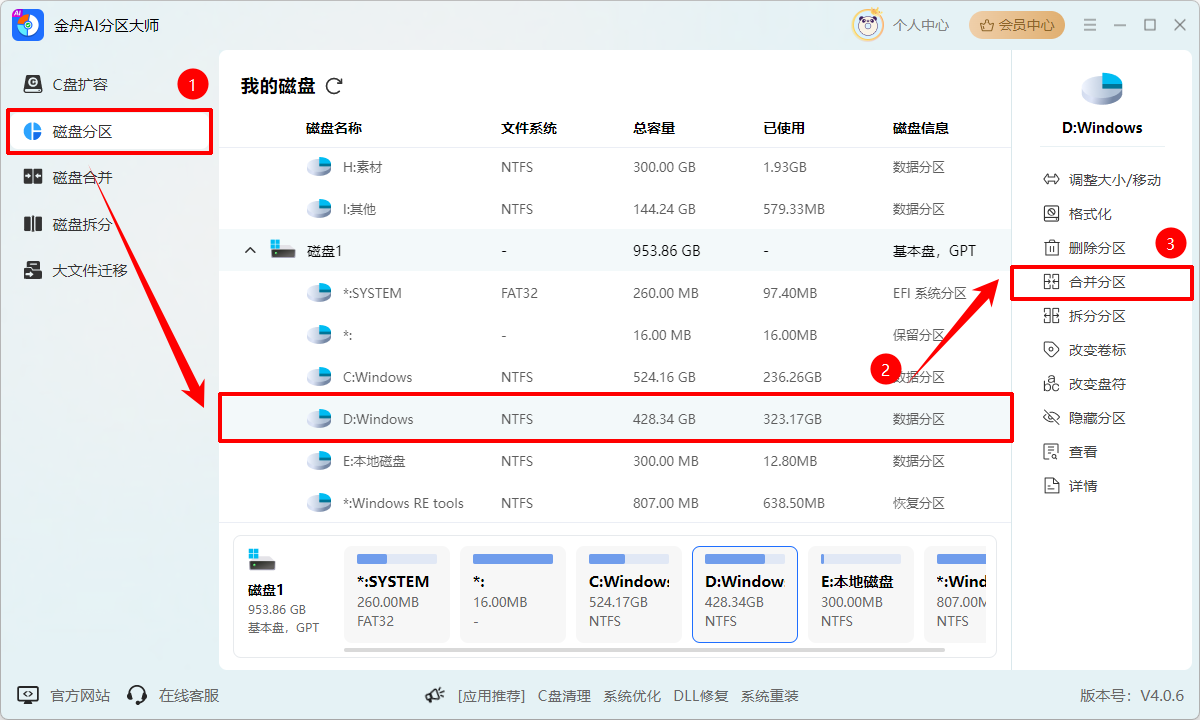Open the 官方网站 link
This screenshot has height=720, width=1200.
(x=65, y=695)
